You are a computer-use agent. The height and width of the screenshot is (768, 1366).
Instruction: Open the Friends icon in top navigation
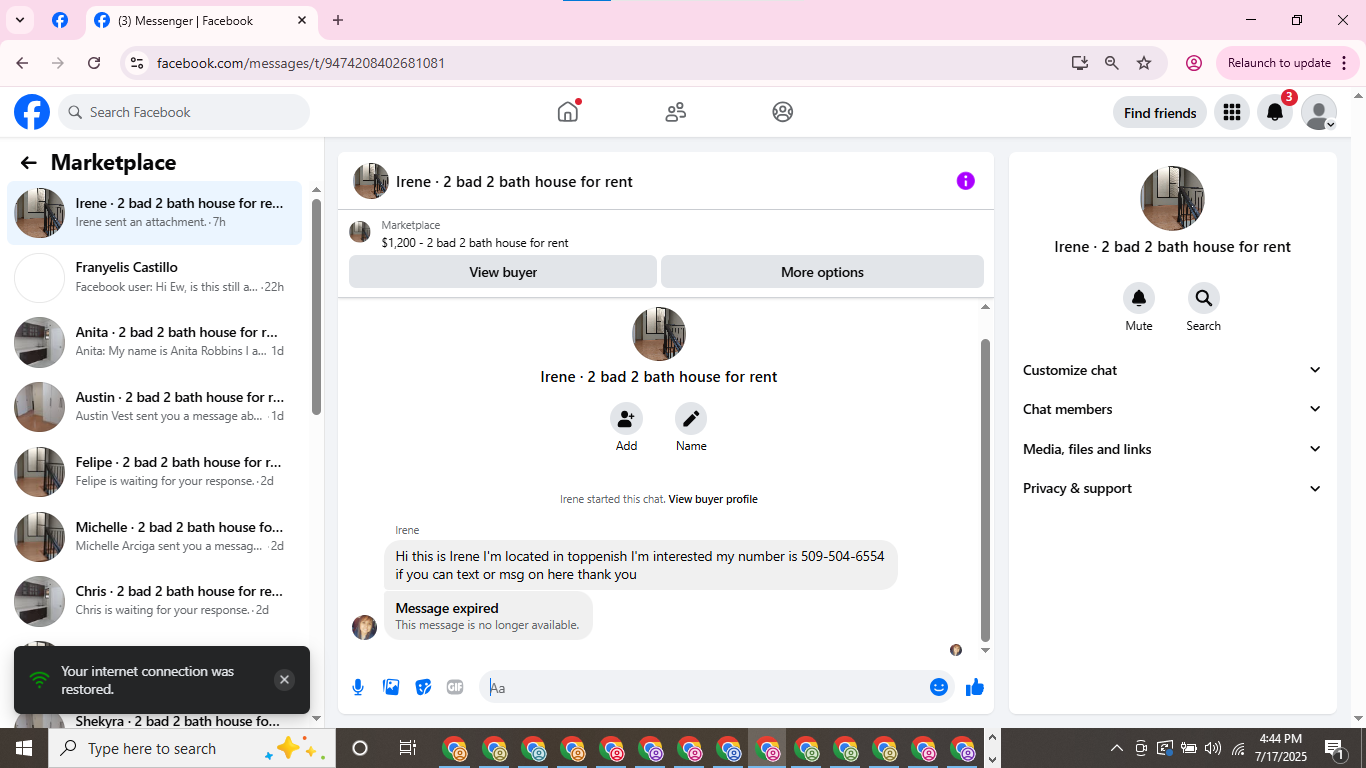(676, 112)
